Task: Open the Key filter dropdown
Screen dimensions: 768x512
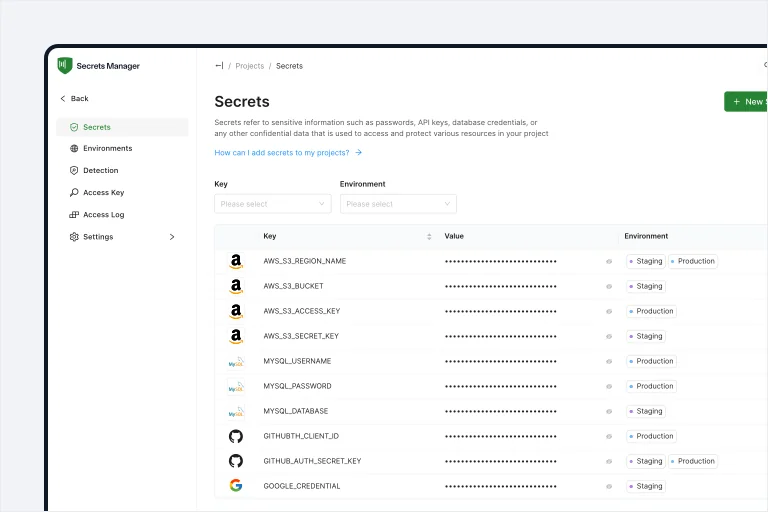Action: pos(273,204)
